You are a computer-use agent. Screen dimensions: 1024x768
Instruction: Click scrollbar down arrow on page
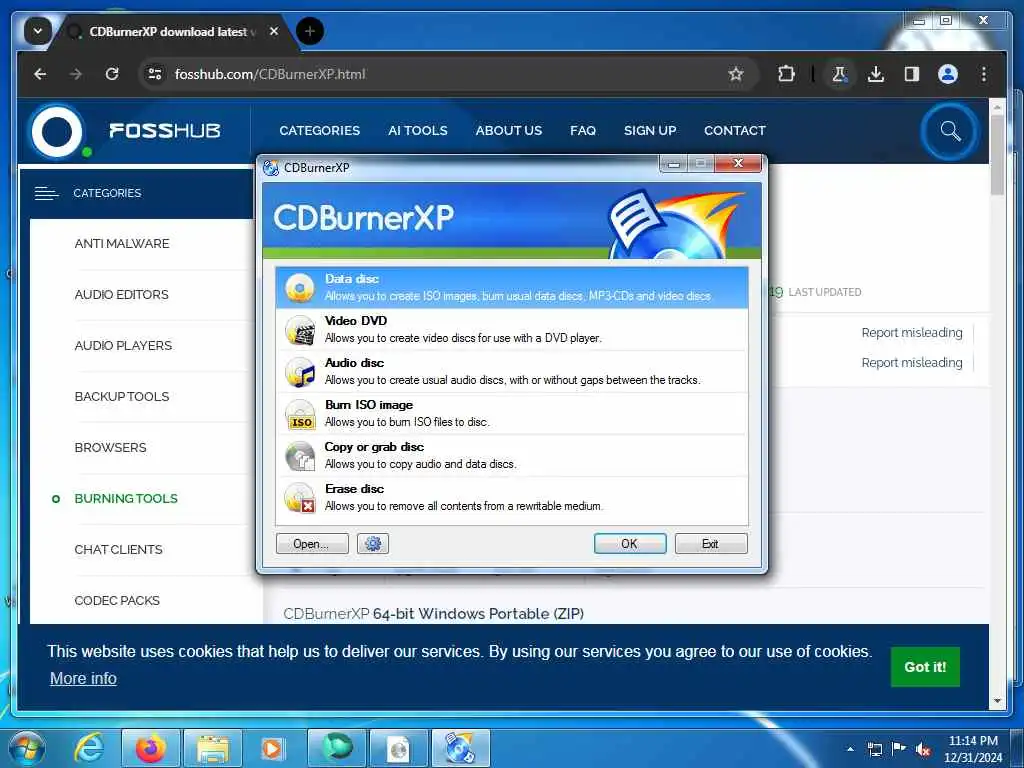click(997, 701)
